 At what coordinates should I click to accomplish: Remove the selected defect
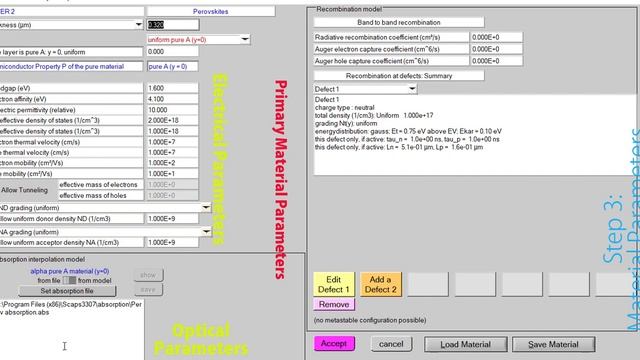(334, 304)
